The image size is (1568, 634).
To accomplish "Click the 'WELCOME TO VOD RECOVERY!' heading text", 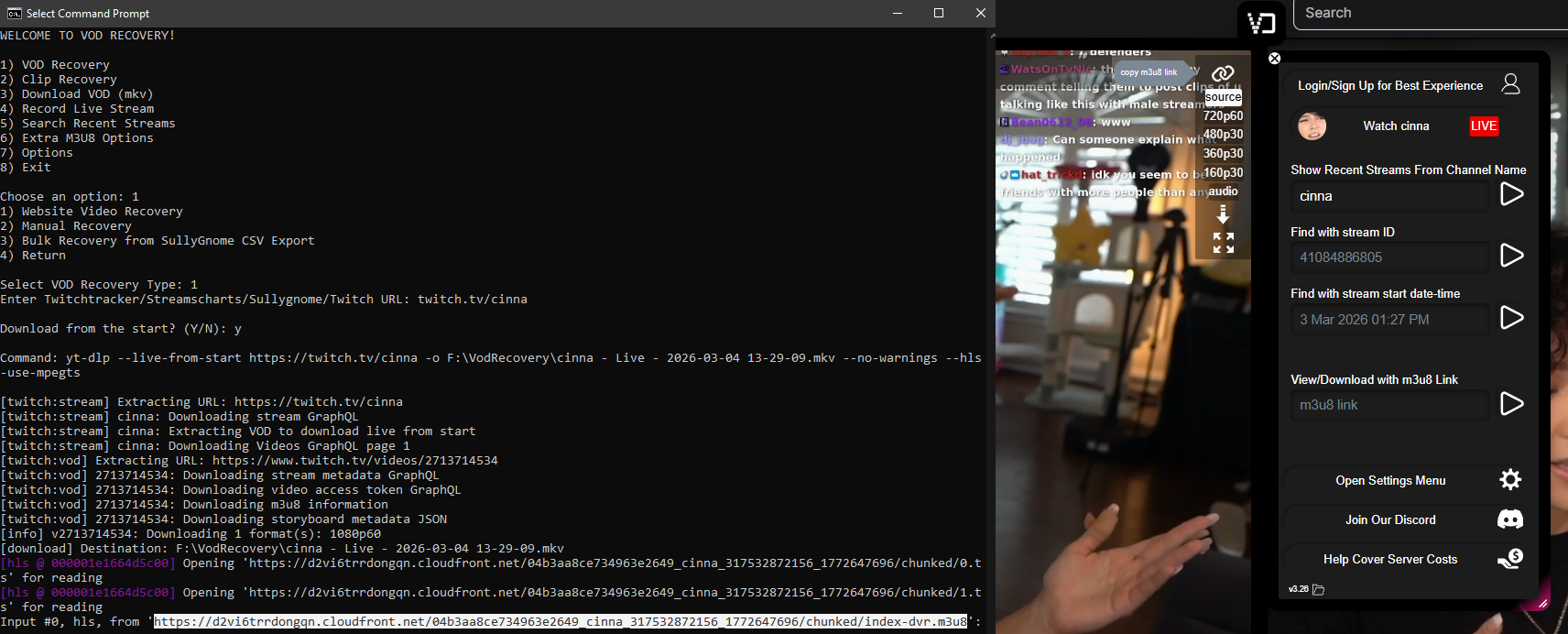I will [x=88, y=36].
